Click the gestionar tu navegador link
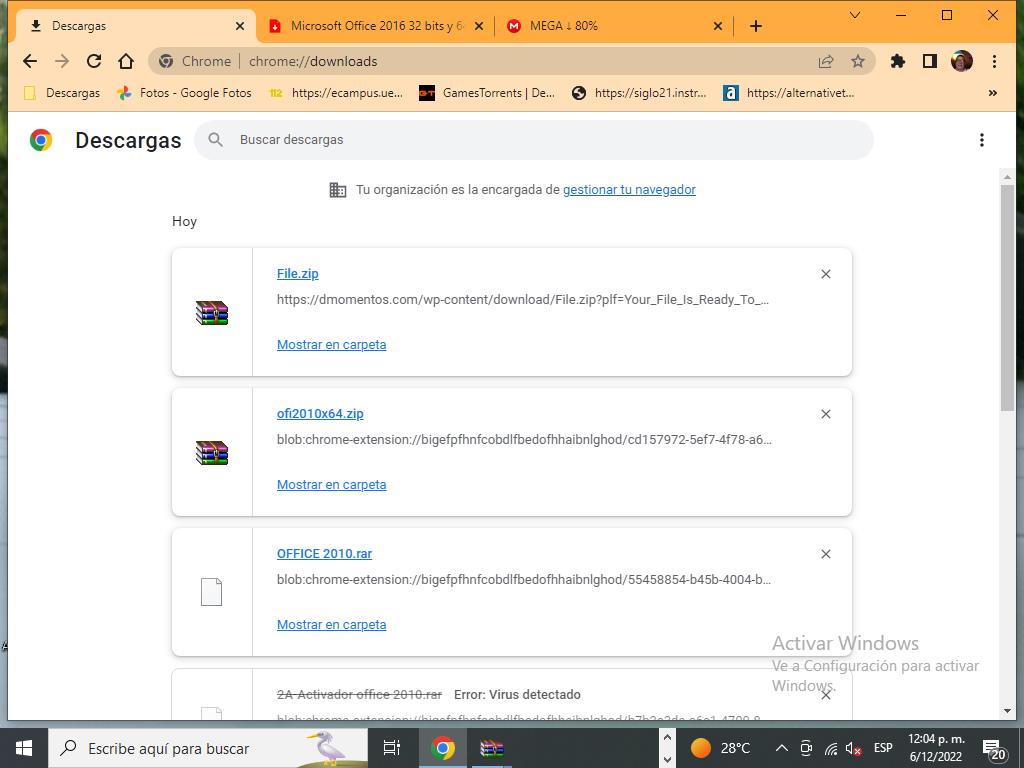 click(629, 189)
